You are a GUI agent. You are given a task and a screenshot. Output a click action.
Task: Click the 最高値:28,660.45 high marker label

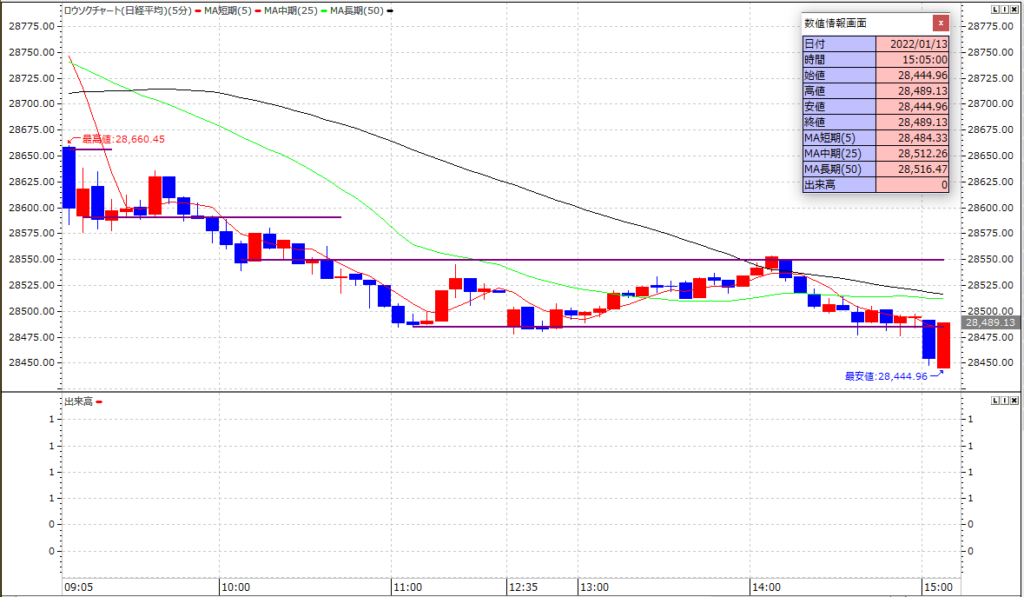pyautogui.click(x=123, y=140)
